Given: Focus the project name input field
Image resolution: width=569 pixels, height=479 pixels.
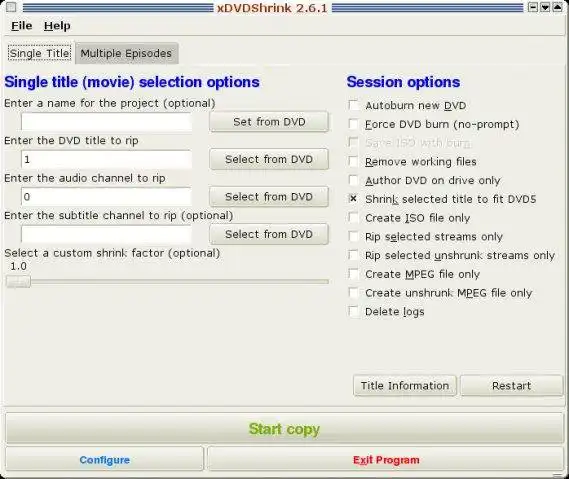Looking at the screenshot, I should pos(106,122).
